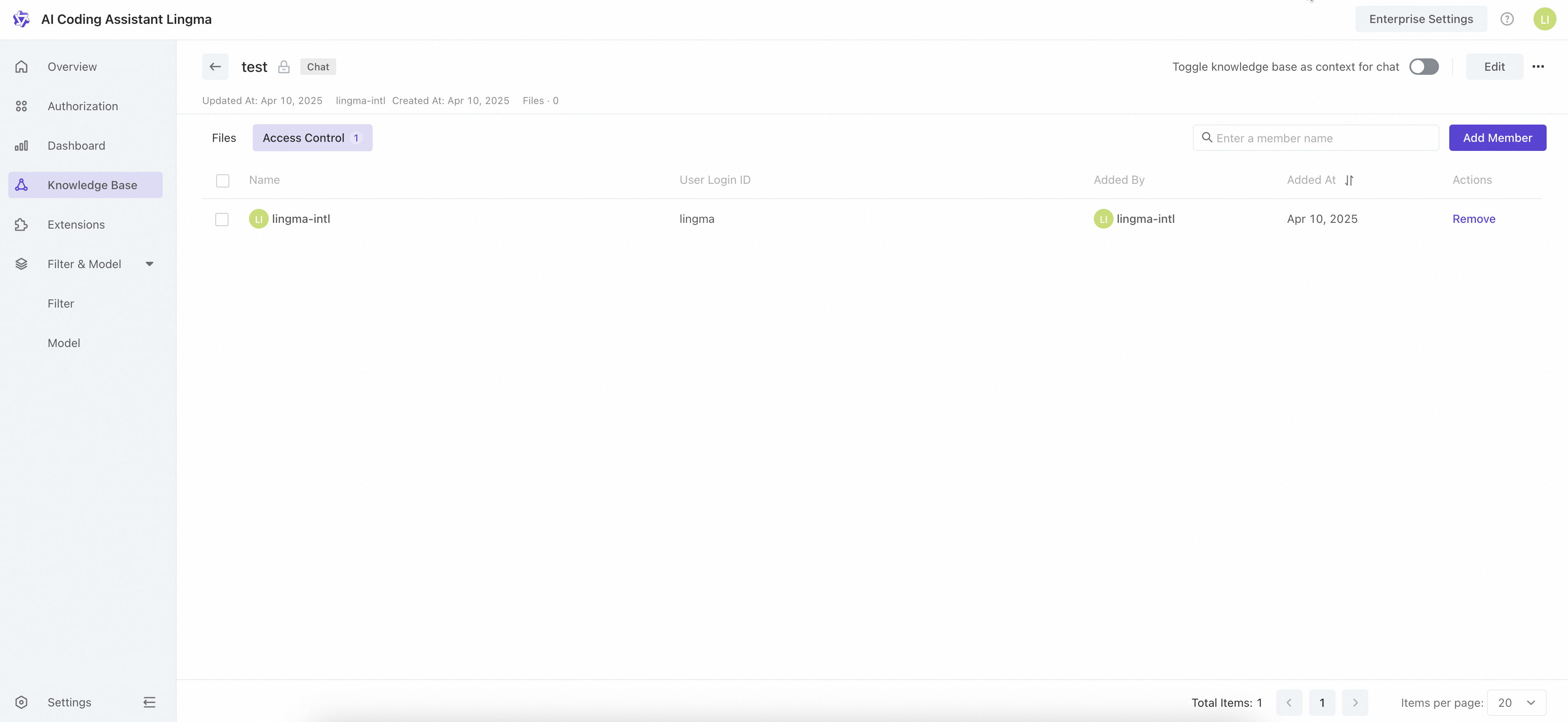Open Dashboard in the sidebar
Image resolution: width=1568 pixels, height=722 pixels.
(76, 146)
